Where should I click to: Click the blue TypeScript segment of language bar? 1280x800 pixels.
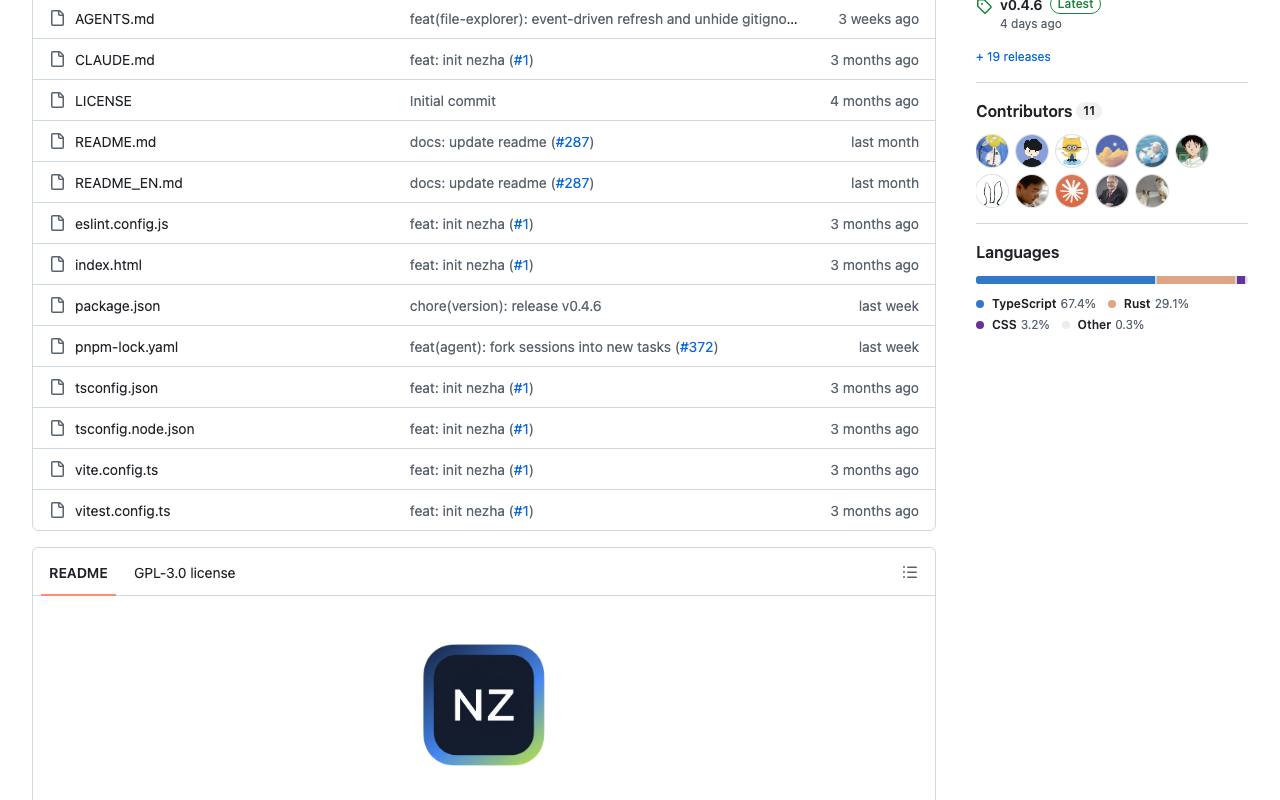[x=1065, y=280]
